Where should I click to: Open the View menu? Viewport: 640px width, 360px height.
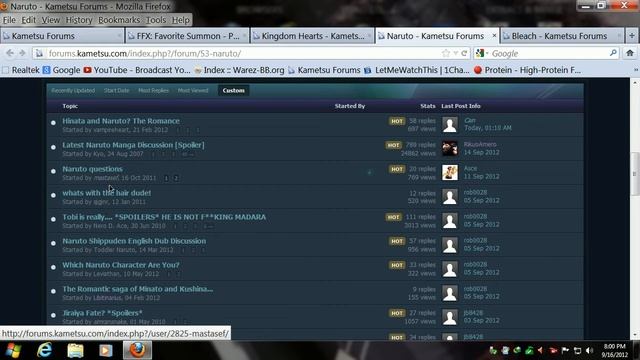pos(51,20)
